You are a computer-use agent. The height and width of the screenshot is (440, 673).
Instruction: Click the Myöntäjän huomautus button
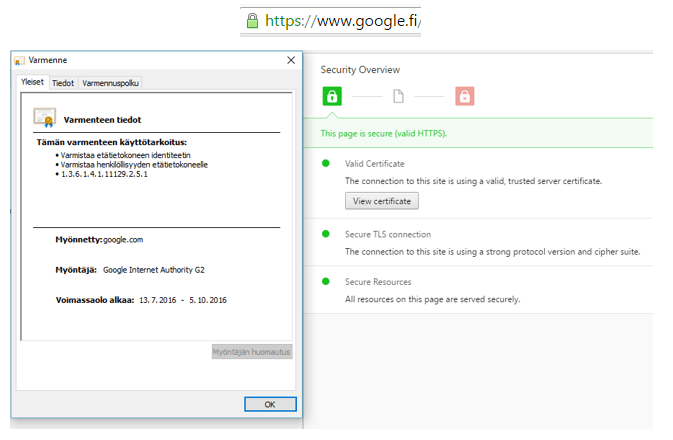[252, 352]
